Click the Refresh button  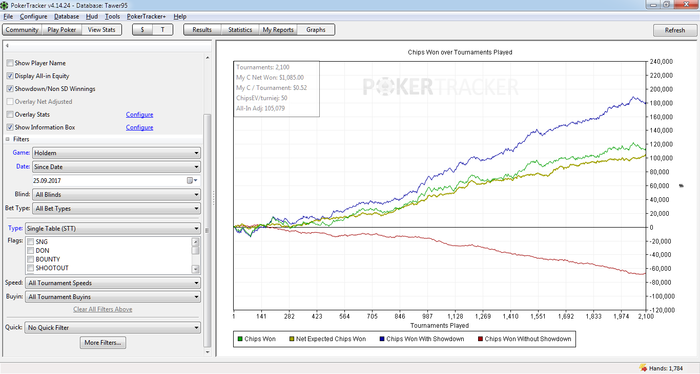tap(675, 30)
